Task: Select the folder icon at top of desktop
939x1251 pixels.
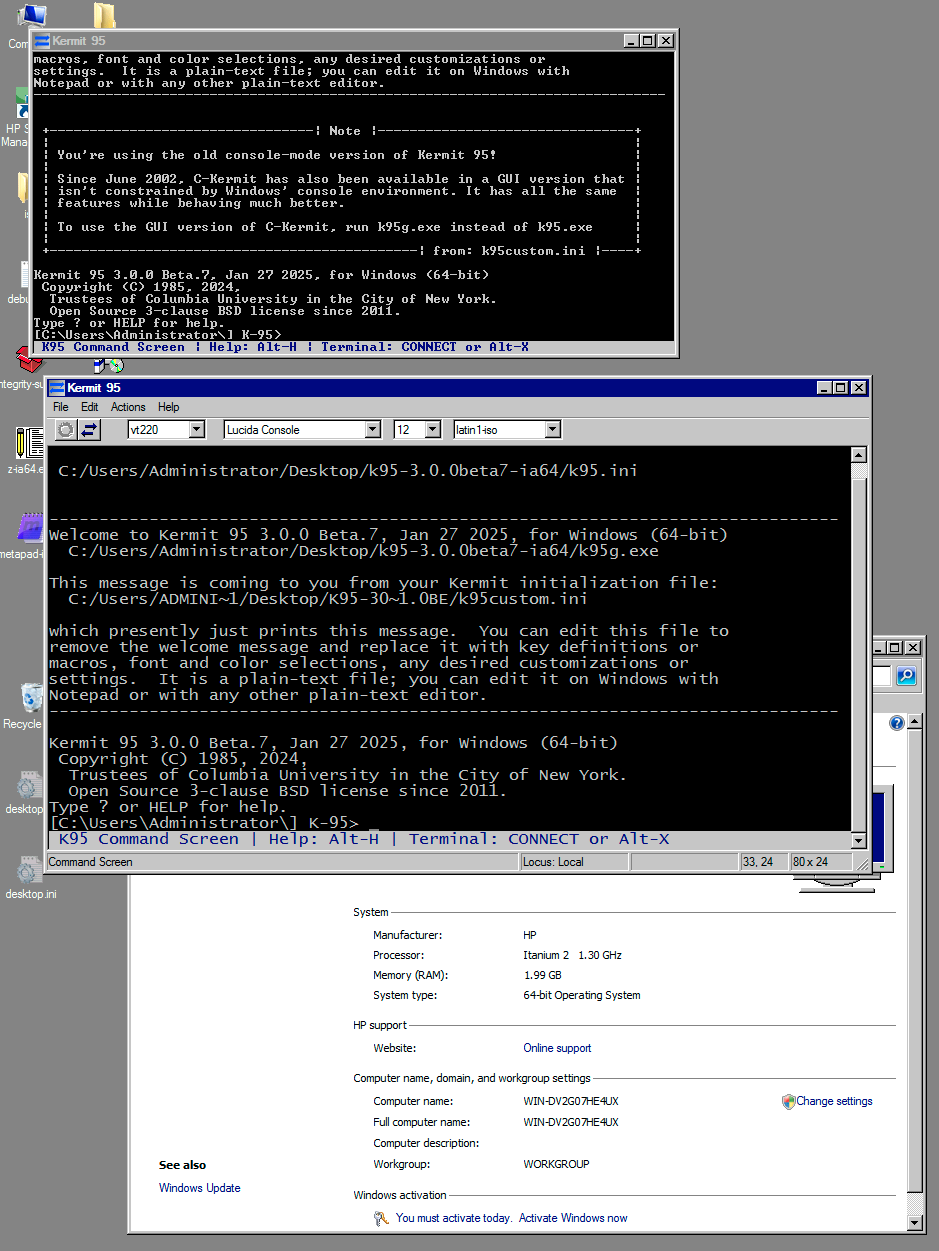Action: pos(104,15)
